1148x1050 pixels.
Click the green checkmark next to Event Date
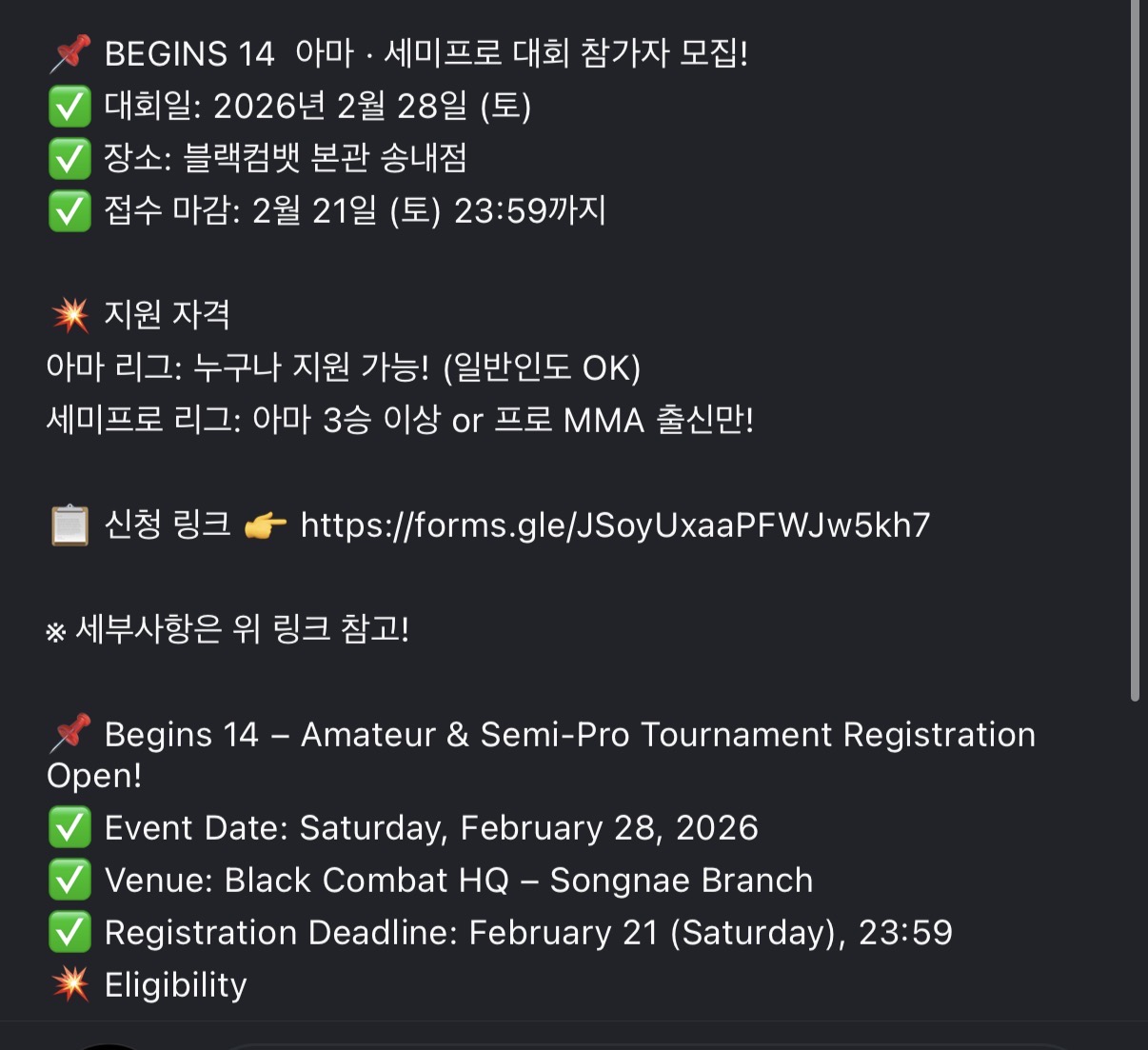pyautogui.click(x=69, y=828)
